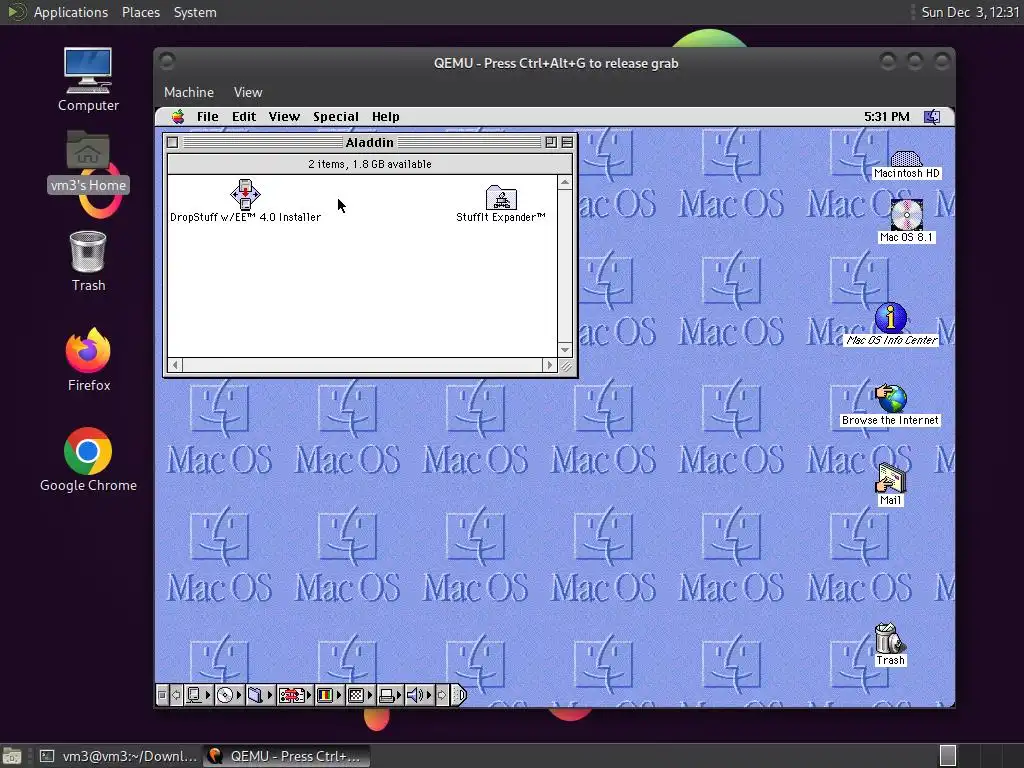This screenshot has height=768, width=1024.
Task: Select the Linux desktop Trash icon
Action: coord(88,261)
